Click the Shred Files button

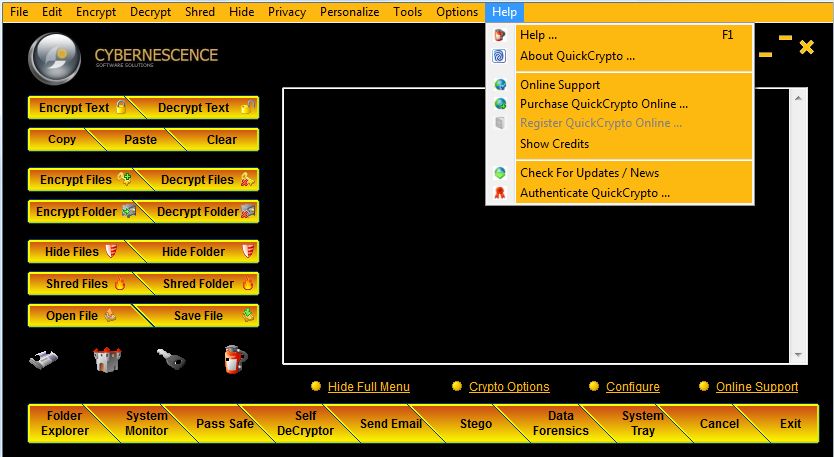click(84, 284)
